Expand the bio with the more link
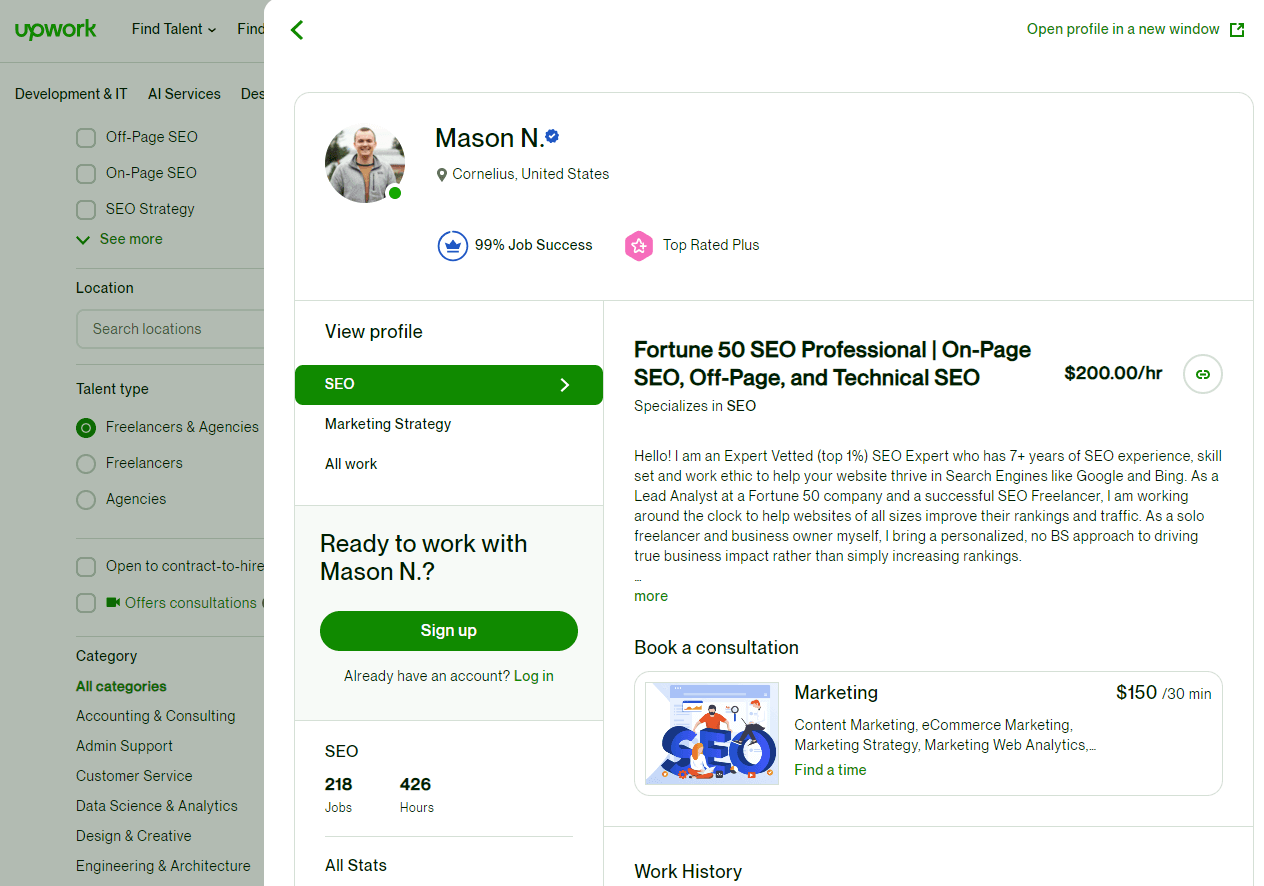The image size is (1264, 886). (651, 596)
